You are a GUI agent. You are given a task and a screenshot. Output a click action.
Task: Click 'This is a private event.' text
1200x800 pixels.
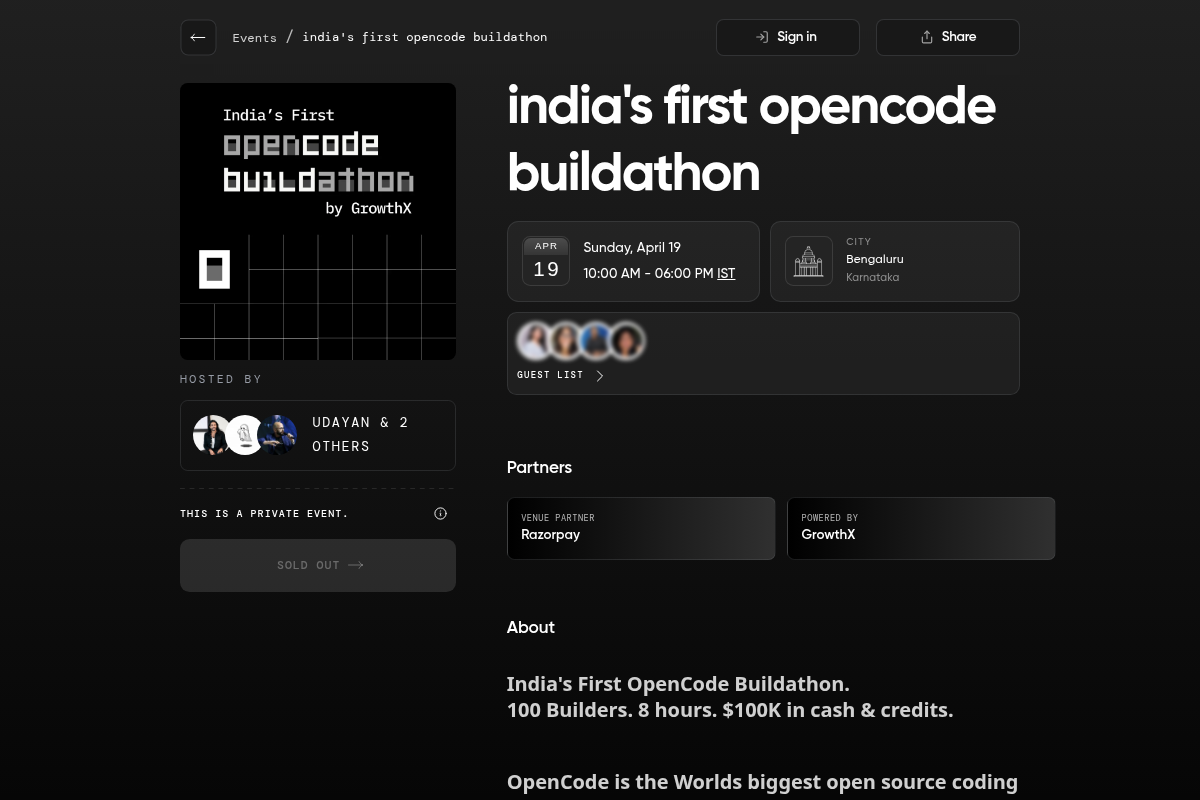264,513
